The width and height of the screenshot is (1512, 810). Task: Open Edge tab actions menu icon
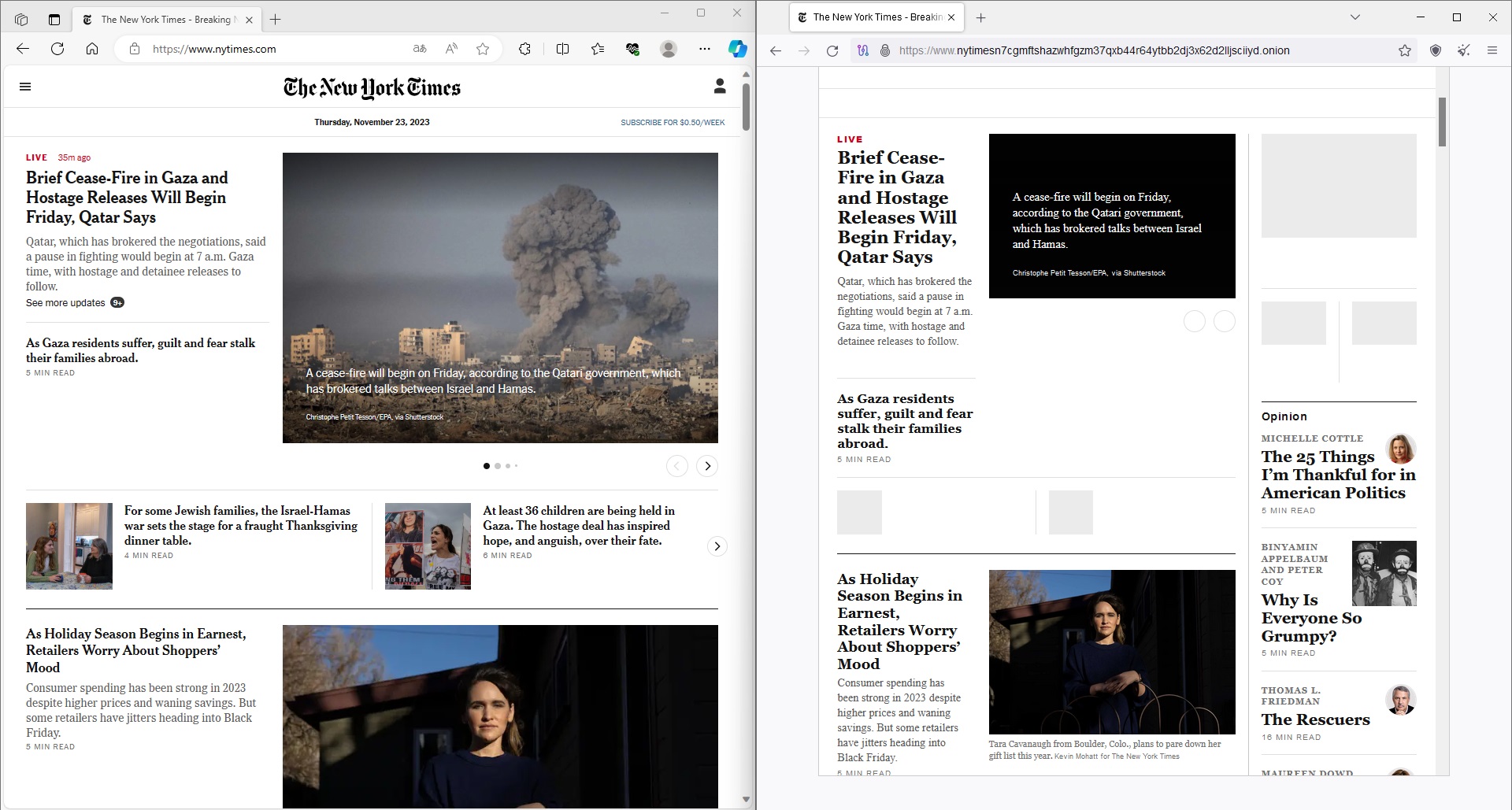point(54,20)
